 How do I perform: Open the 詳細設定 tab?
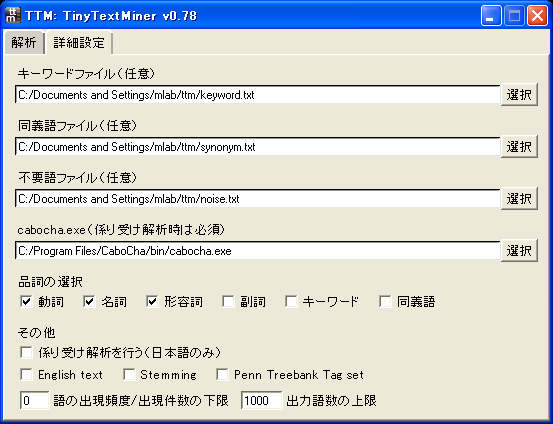79,43
